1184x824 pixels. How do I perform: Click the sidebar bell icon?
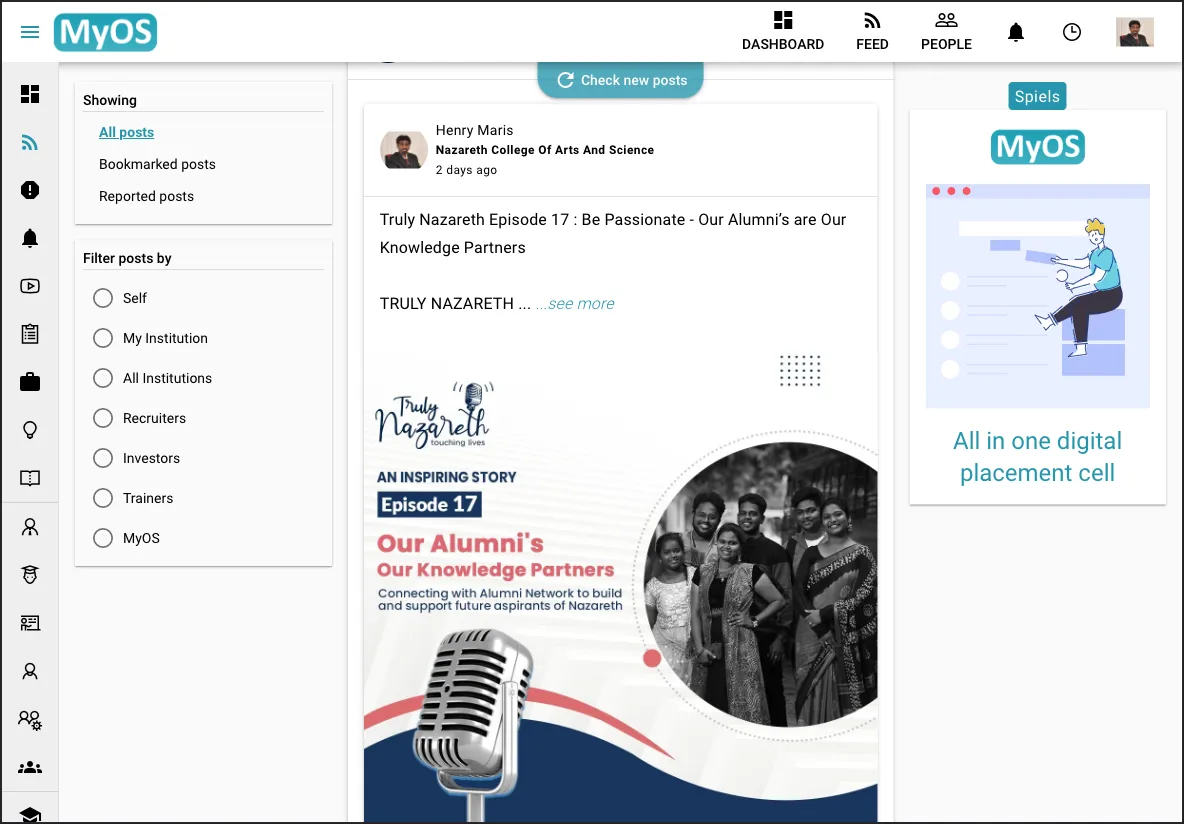(29, 238)
